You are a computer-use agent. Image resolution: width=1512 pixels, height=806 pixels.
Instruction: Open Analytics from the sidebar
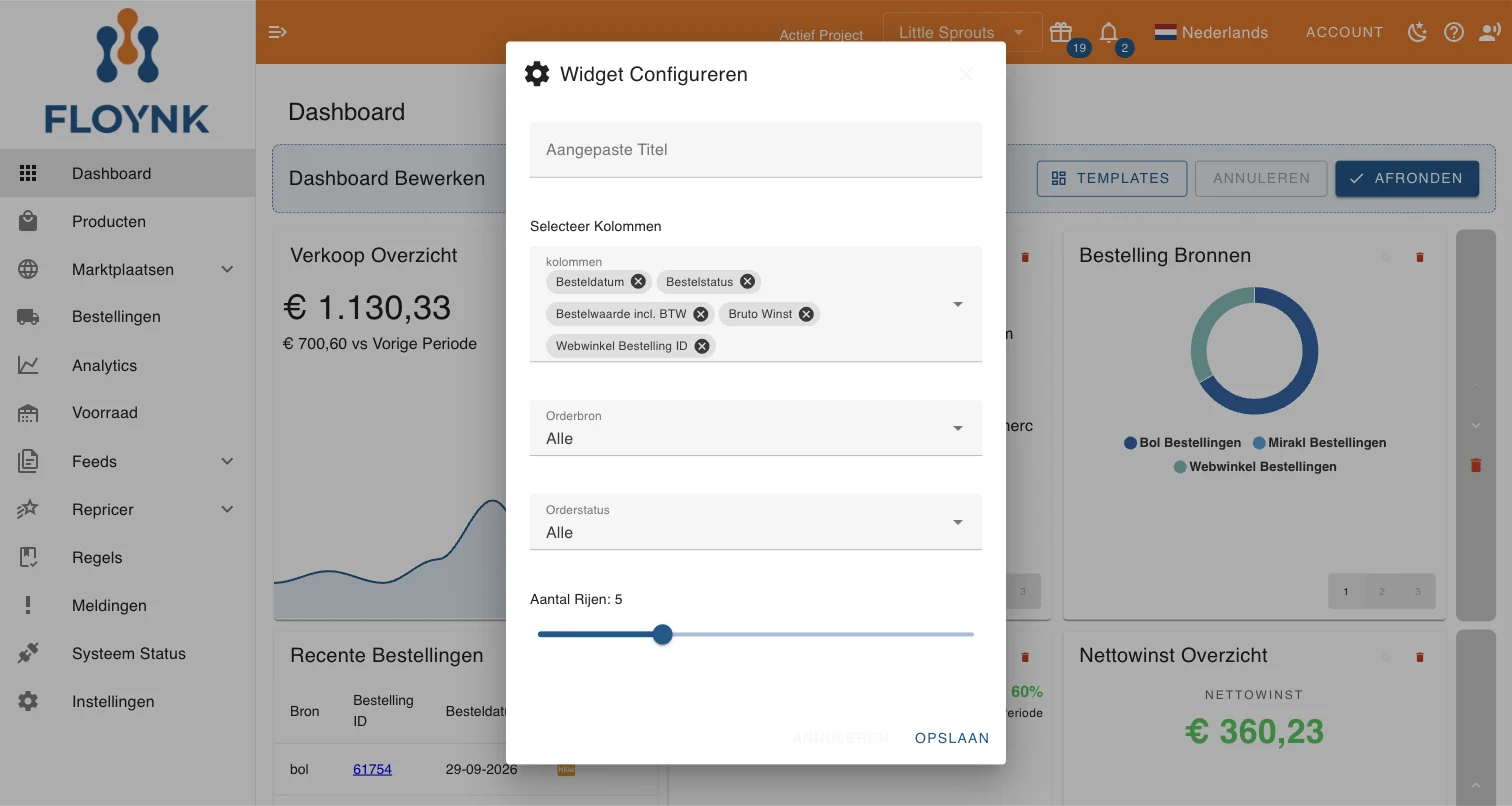[128, 365]
